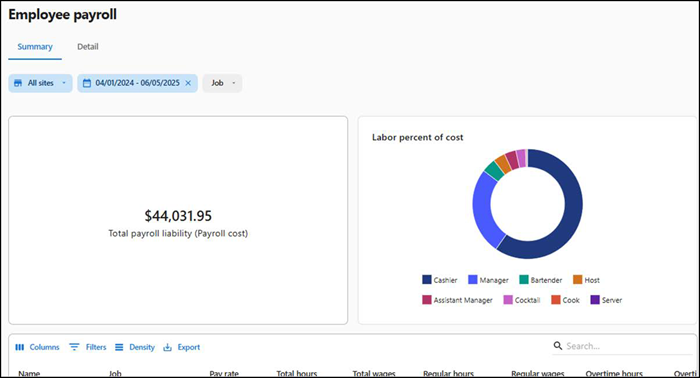Change table Density setting
The image size is (700, 378).
tap(134, 347)
